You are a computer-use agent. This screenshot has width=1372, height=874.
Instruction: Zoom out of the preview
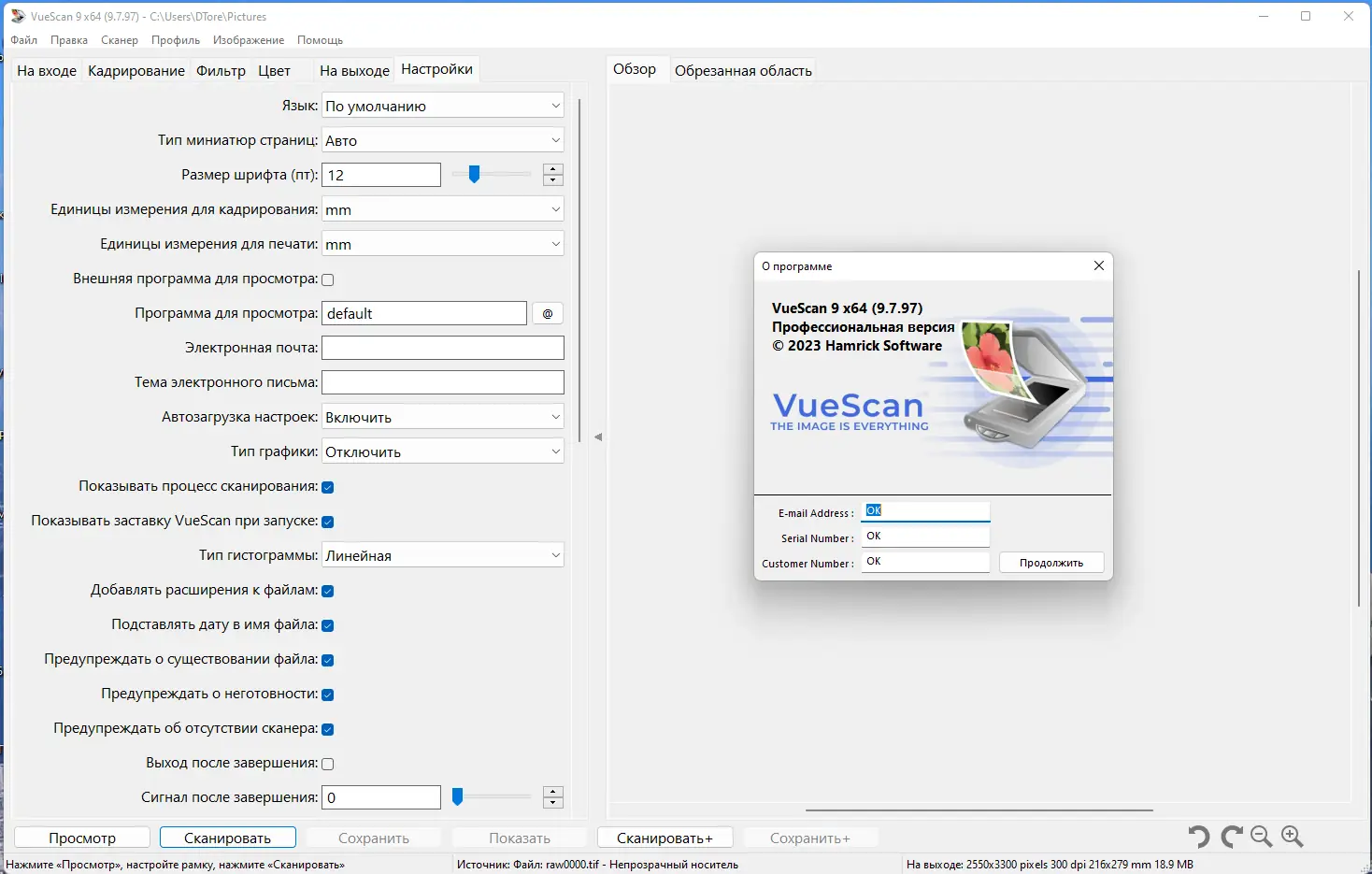pyautogui.click(x=1261, y=837)
